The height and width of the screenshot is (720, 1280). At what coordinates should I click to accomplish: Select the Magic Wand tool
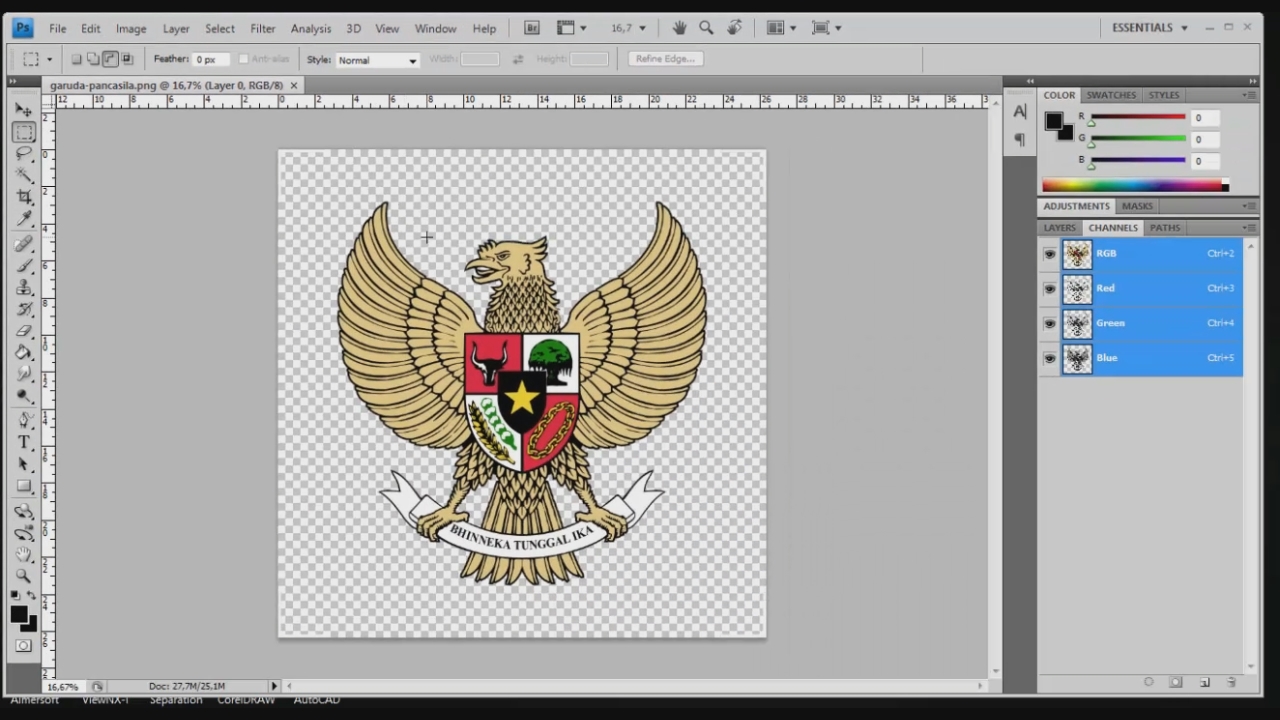pyautogui.click(x=24, y=176)
